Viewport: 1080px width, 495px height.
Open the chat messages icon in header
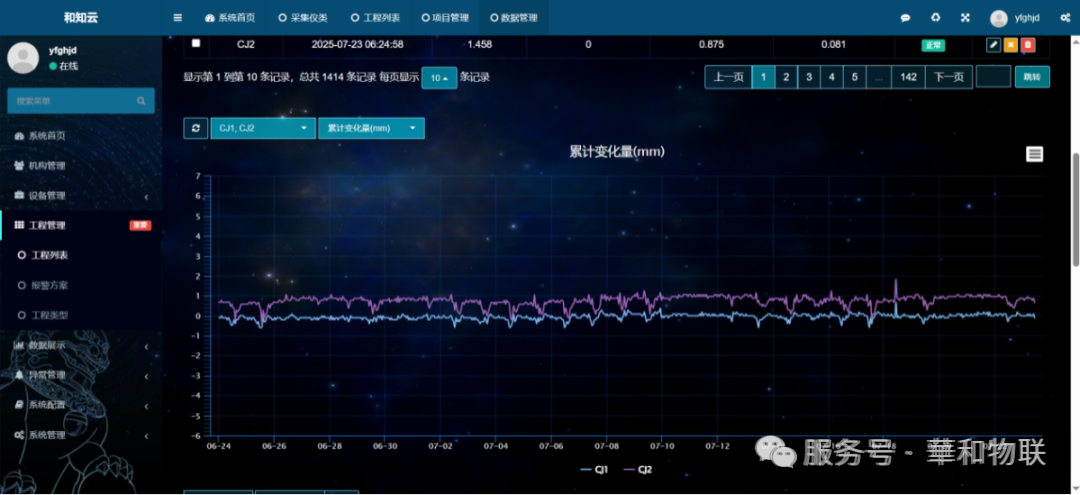tap(906, 19)
